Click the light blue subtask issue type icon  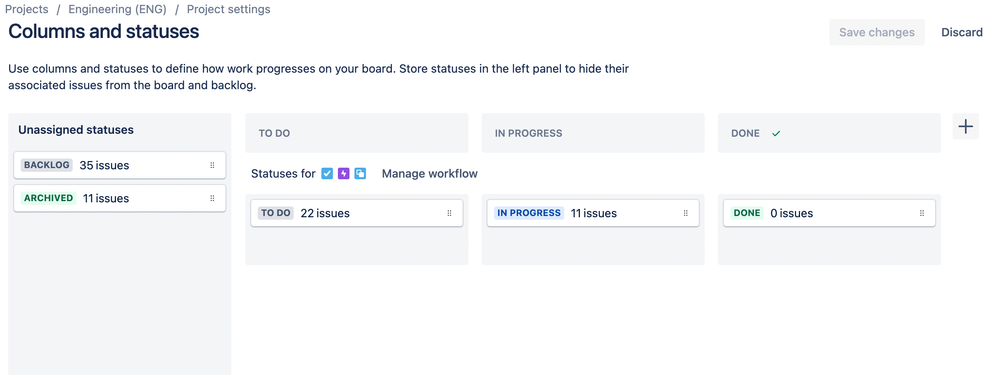[360, 173]
